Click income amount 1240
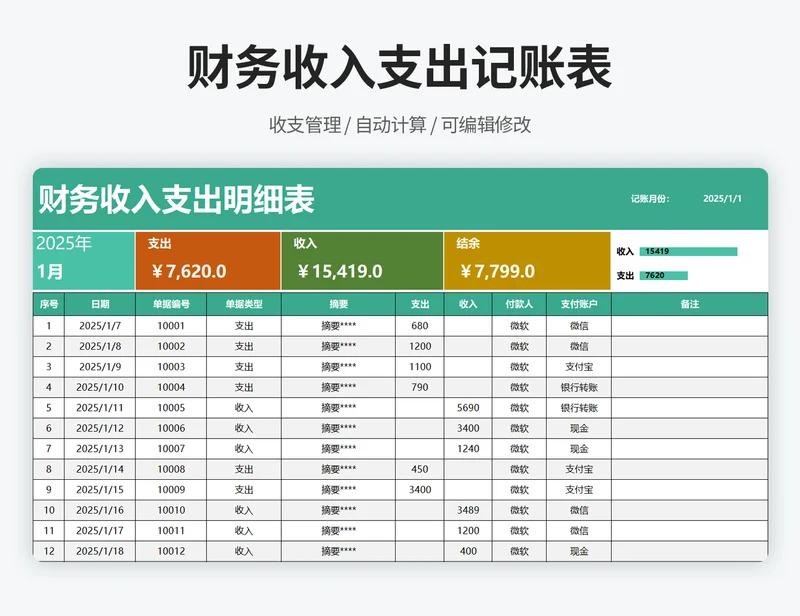 point(468,449)
